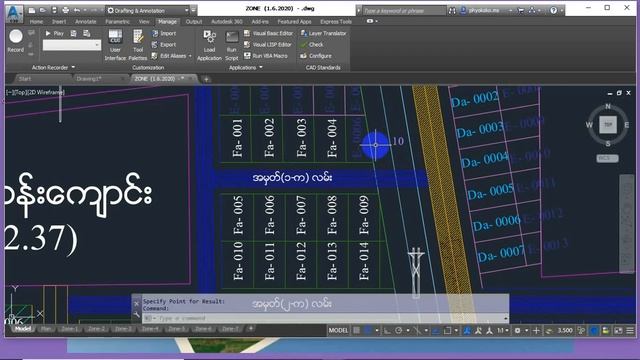Click the Edit Aliases button
Screen dimensions: 640x360
tap(169, 56)
